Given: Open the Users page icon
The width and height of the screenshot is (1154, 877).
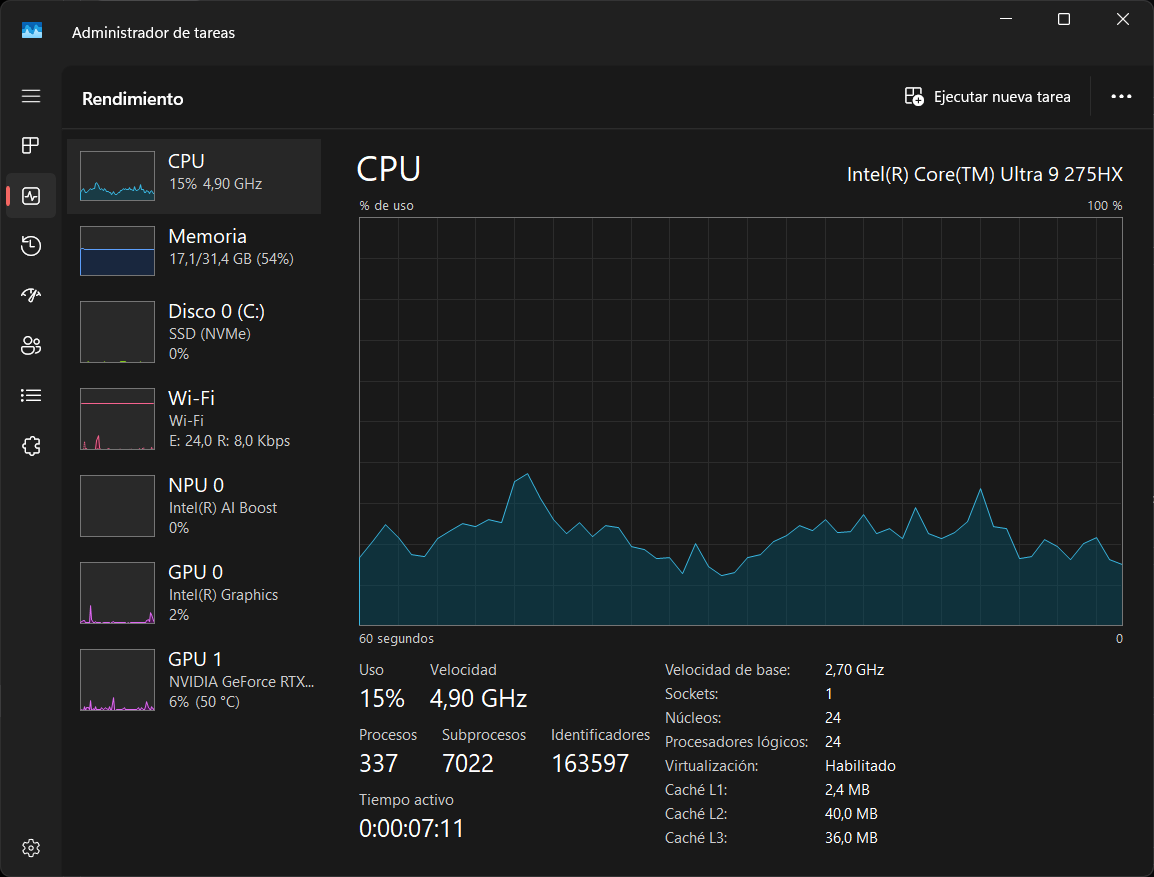Looking at the screenshot, I should click(31, 346).
